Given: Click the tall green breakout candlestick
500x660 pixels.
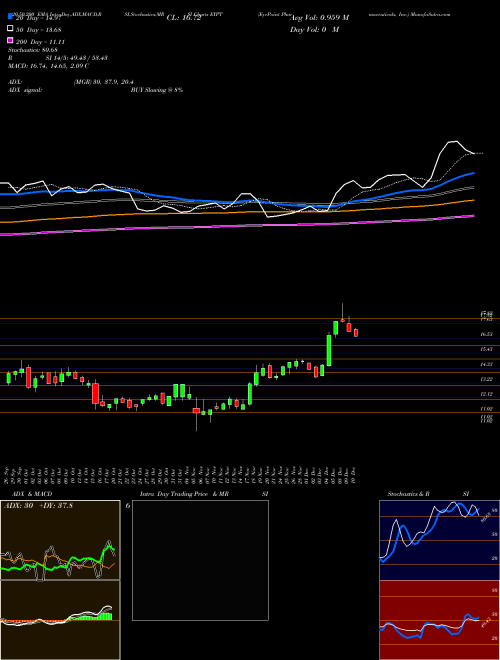Looking at the screenshot, I should [329, 350].
